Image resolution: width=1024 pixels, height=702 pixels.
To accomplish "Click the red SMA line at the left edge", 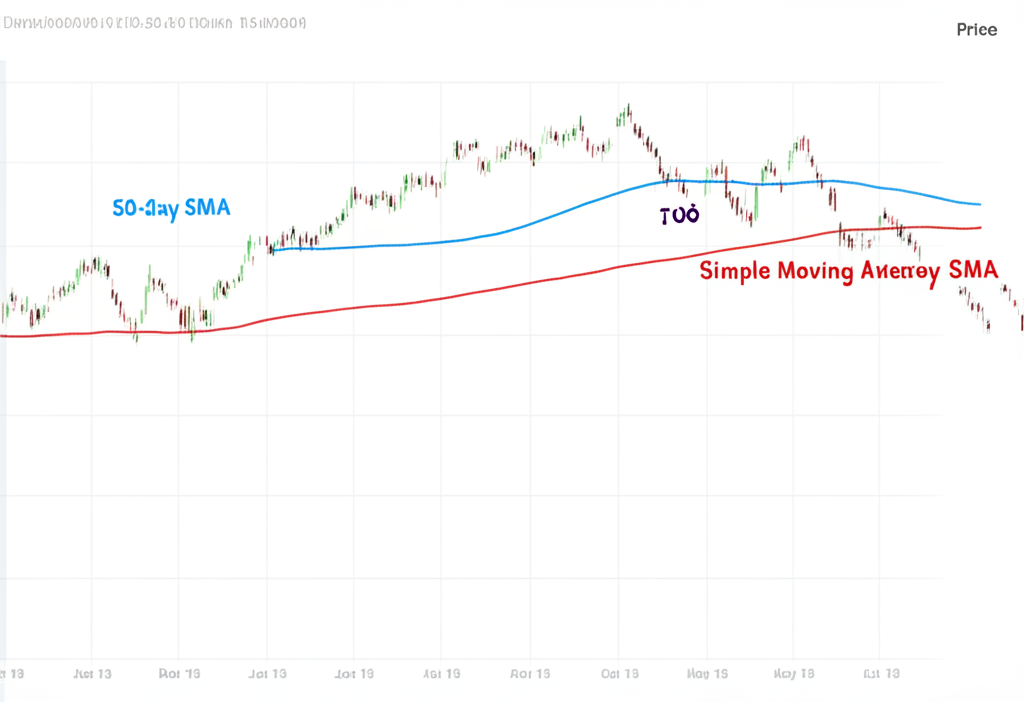I will [x=3, y=336].
